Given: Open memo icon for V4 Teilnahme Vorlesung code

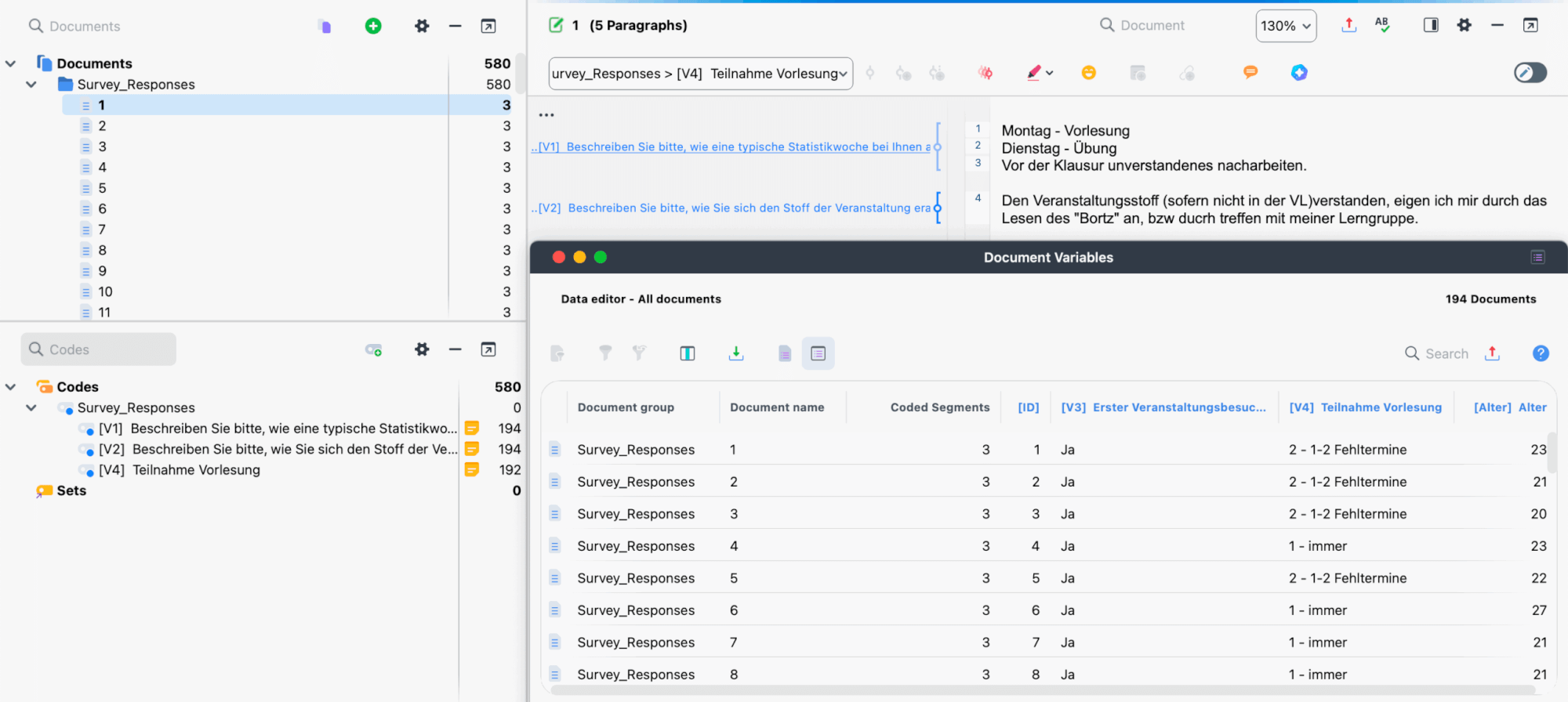Looking at the screenshot, I should pos(472,469).
